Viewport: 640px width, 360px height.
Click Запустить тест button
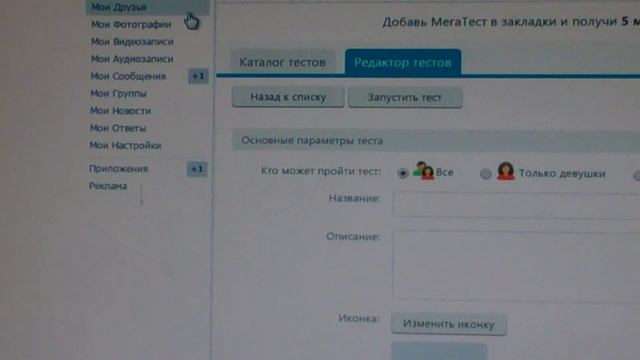405,98
